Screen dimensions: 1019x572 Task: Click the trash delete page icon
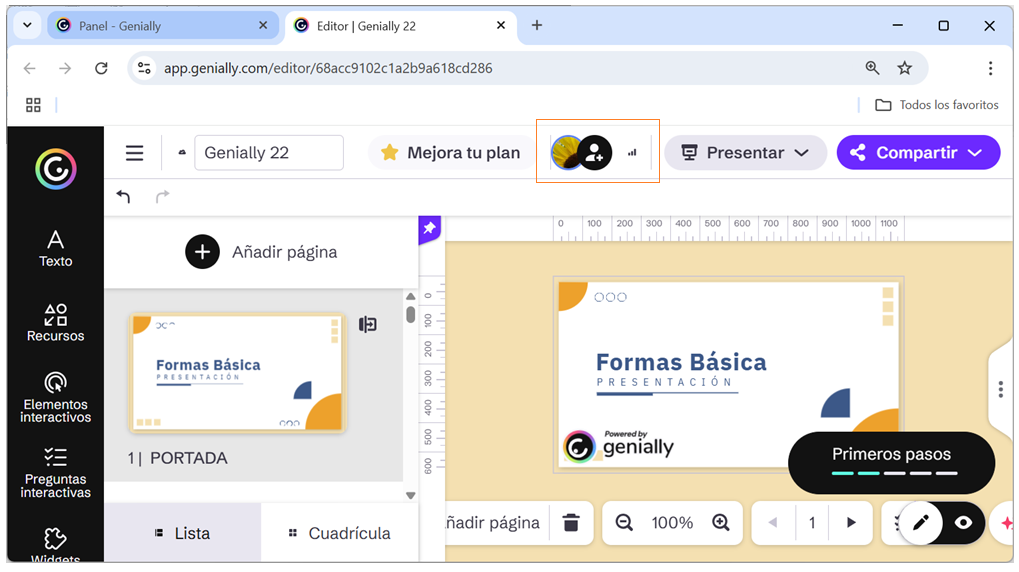(571, 522)
